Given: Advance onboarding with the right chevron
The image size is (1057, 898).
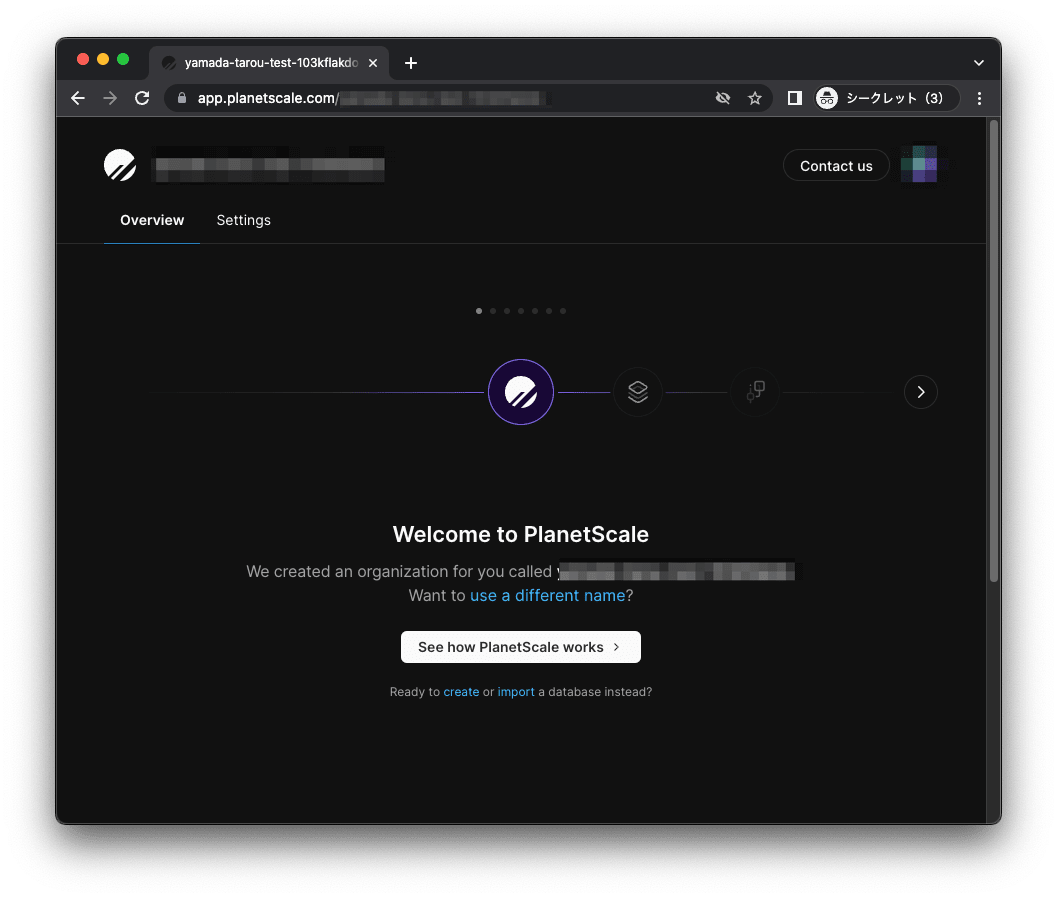Looking at the screenshot, I should click(x=921, y=392).
